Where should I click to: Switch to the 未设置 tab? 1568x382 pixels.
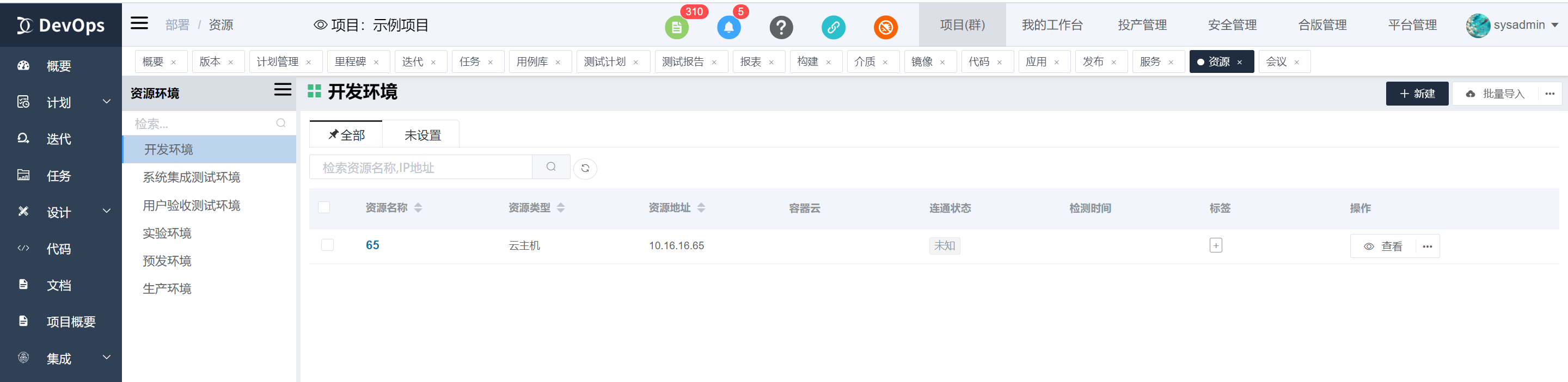point(422,135)
